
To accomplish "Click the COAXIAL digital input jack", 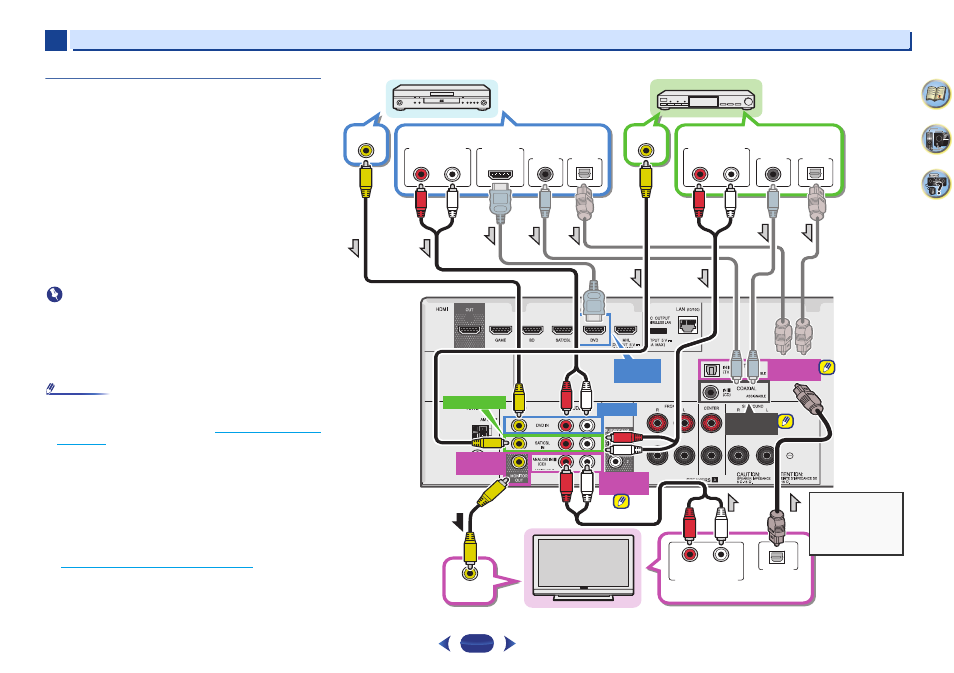I will (710, 391).
